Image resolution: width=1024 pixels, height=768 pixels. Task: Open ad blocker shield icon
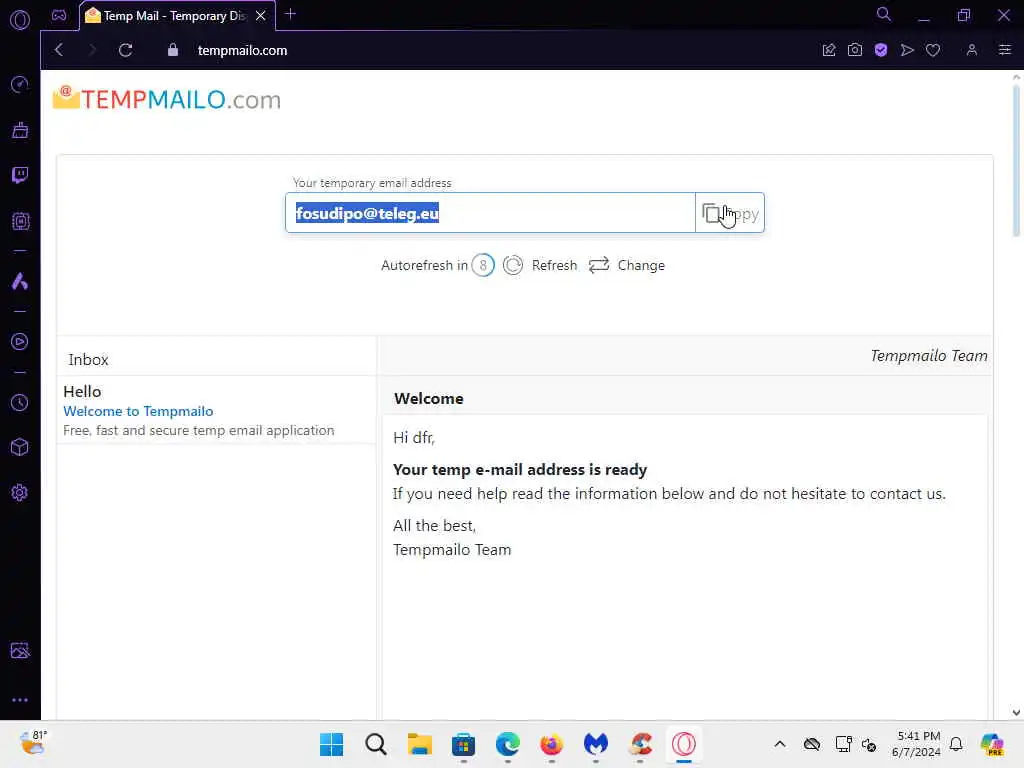coord(881,50)
